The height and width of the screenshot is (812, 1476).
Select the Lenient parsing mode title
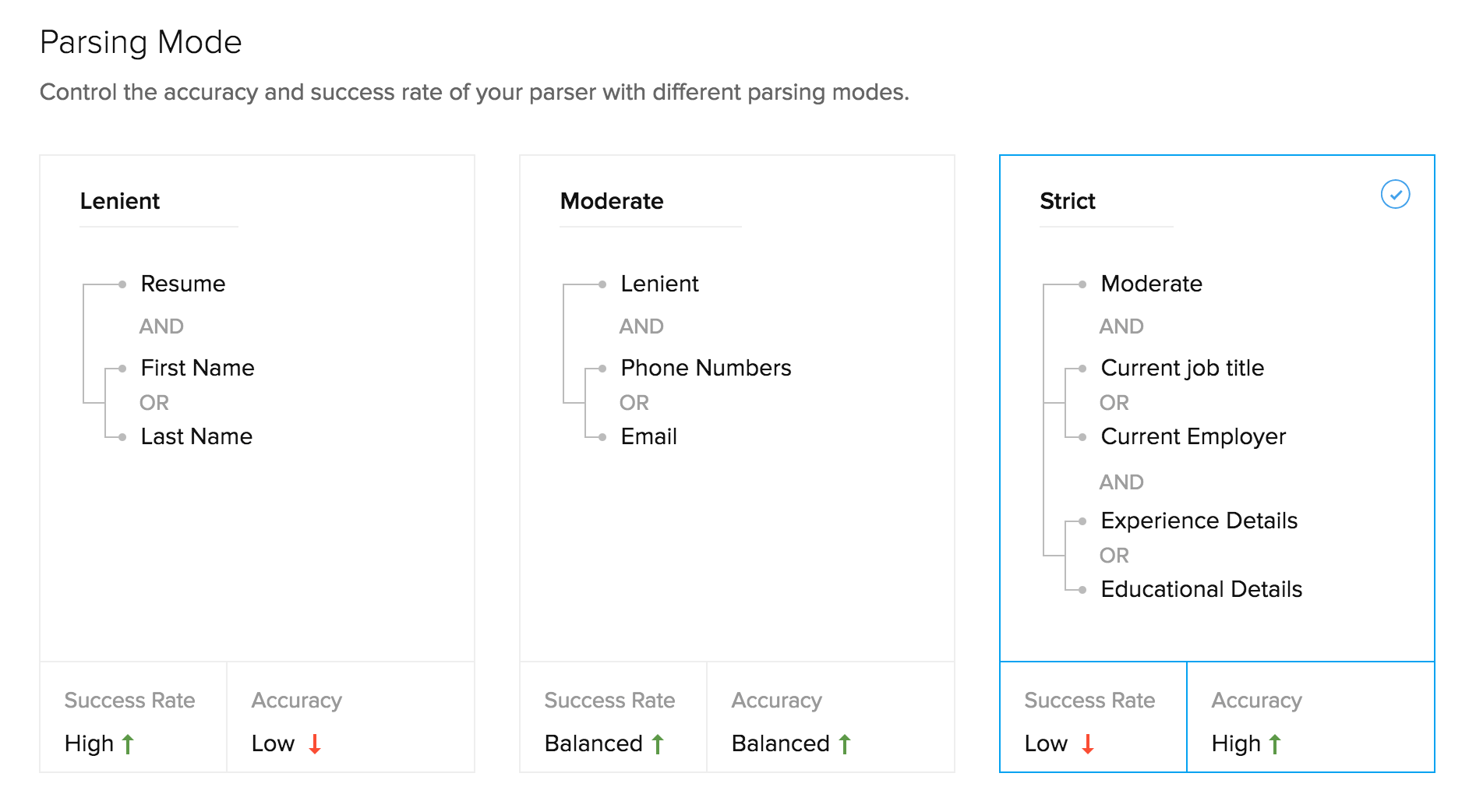click(120, 201)
